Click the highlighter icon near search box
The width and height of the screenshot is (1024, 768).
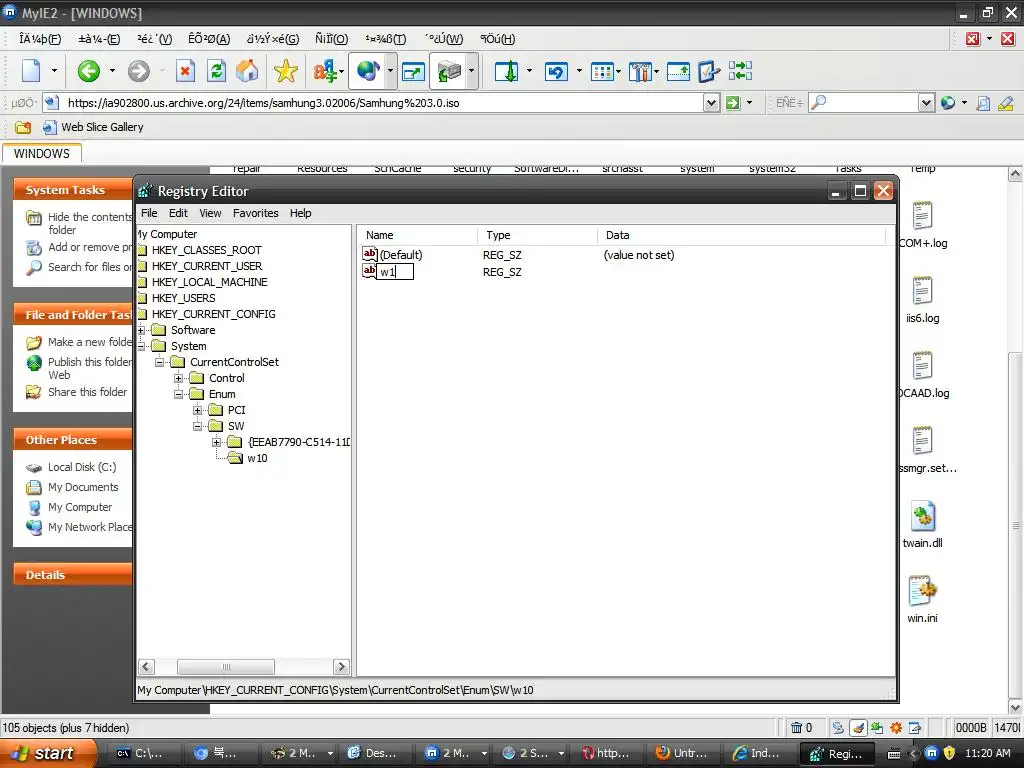1006,103
